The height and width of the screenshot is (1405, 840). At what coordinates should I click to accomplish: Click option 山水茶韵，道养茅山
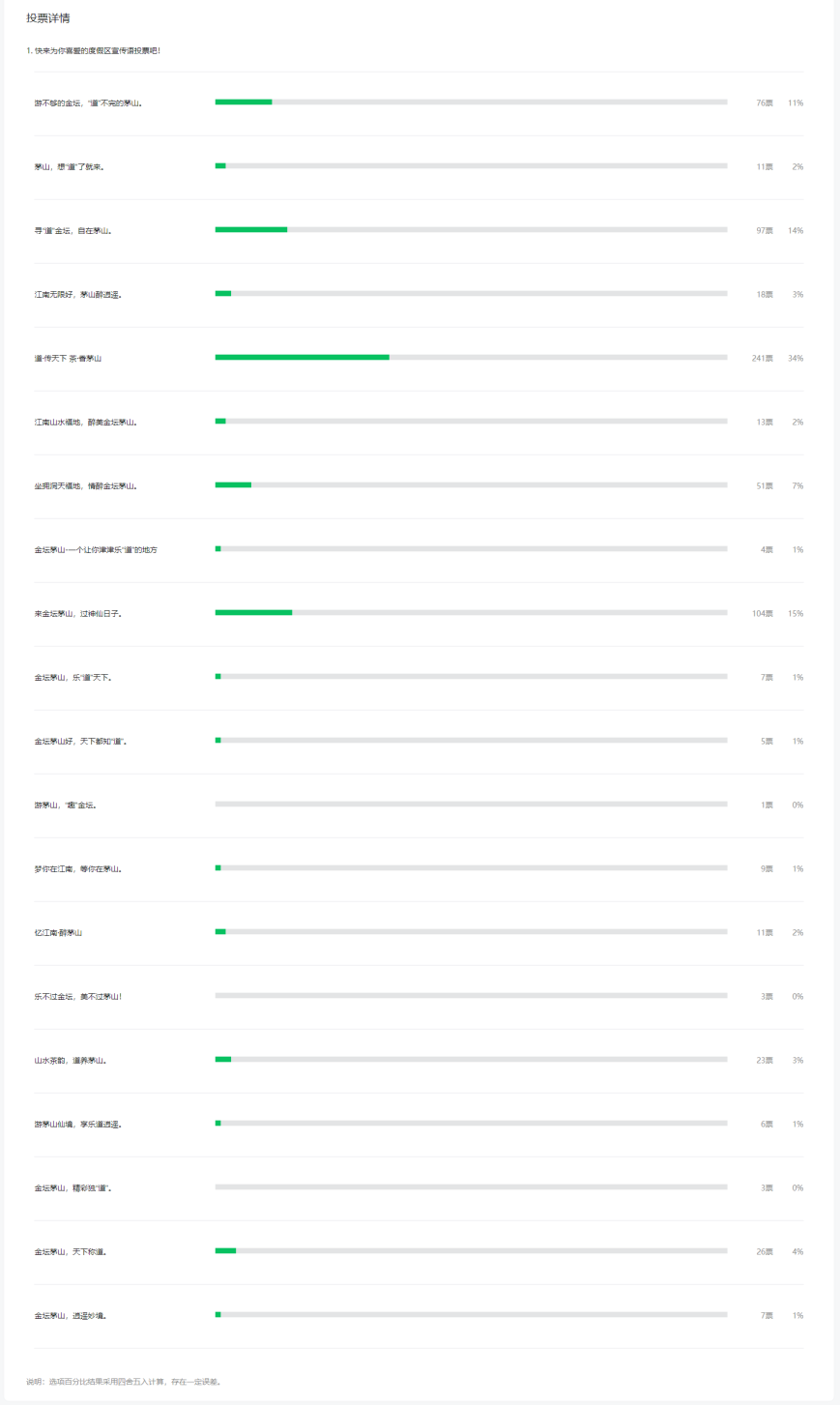(x=71, y=1060)
